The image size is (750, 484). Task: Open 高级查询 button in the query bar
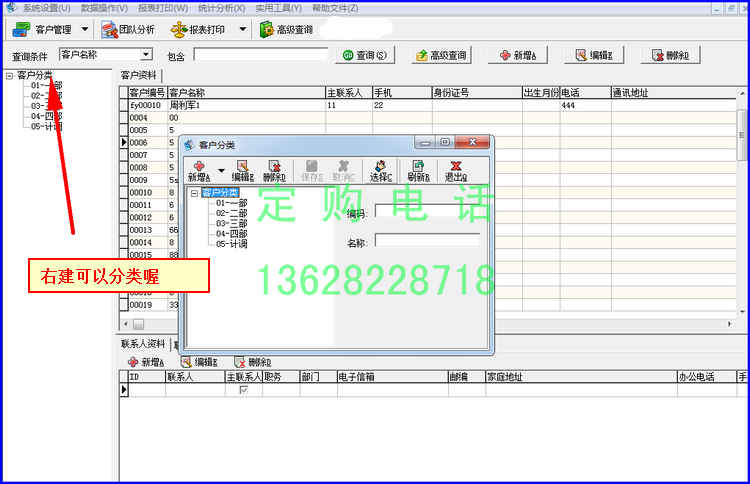[441, 55]
